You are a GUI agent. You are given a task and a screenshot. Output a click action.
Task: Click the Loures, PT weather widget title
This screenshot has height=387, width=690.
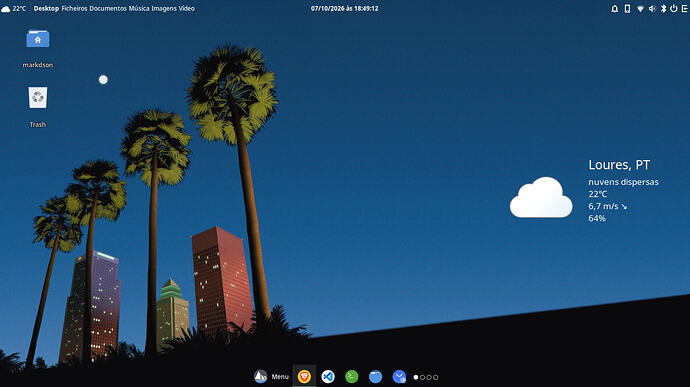[x=619, y=165]
